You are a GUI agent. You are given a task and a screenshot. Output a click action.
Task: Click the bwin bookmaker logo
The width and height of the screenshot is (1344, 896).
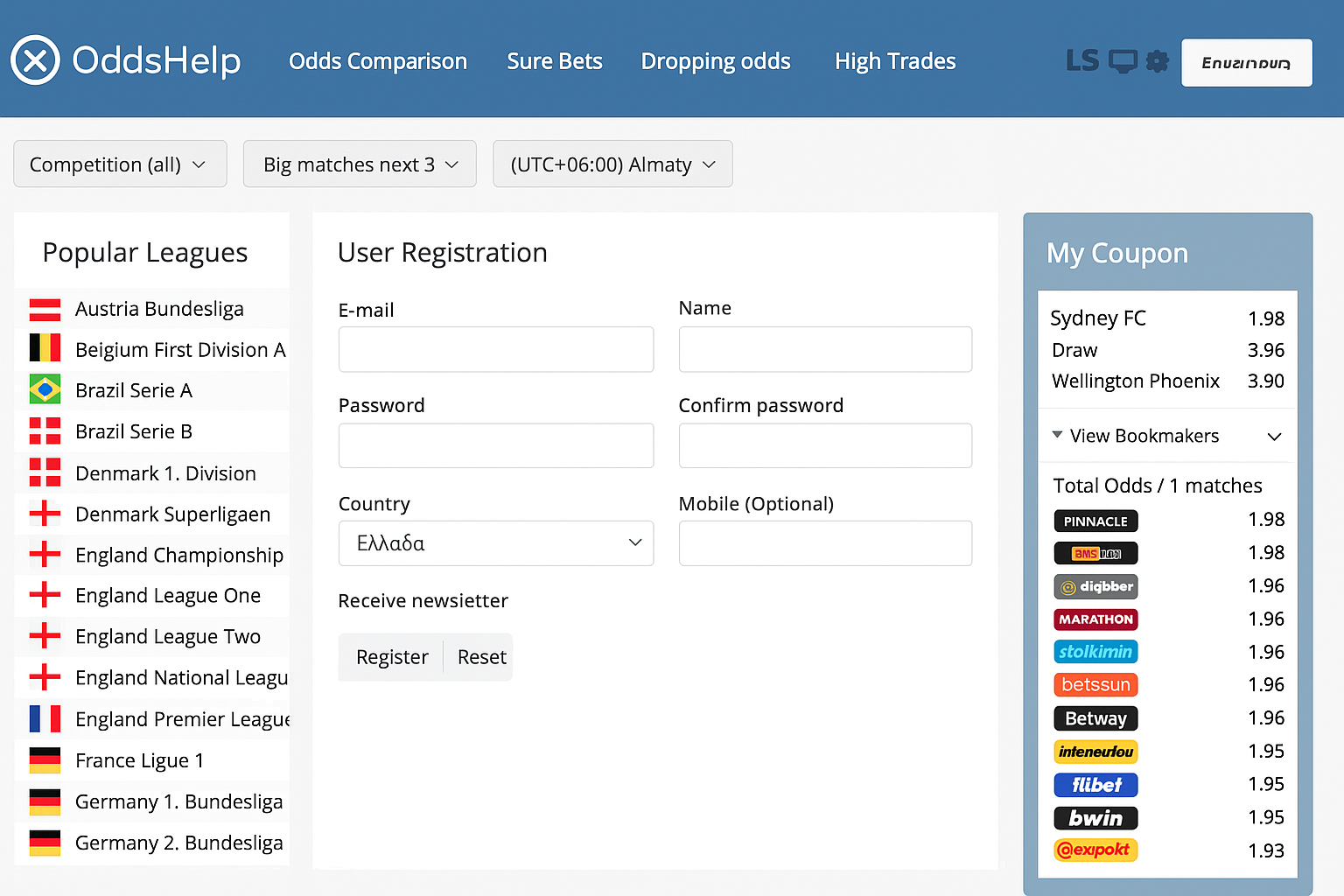1095,818
